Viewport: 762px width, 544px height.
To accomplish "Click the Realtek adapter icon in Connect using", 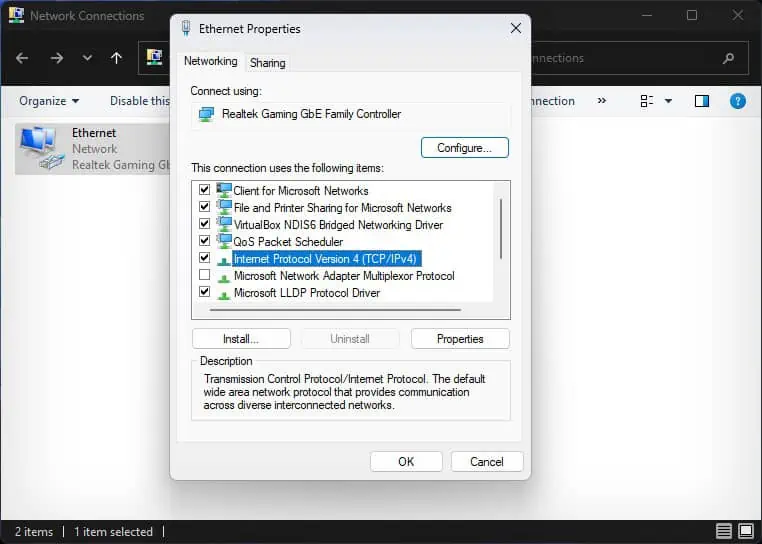I will coord(207,114).
